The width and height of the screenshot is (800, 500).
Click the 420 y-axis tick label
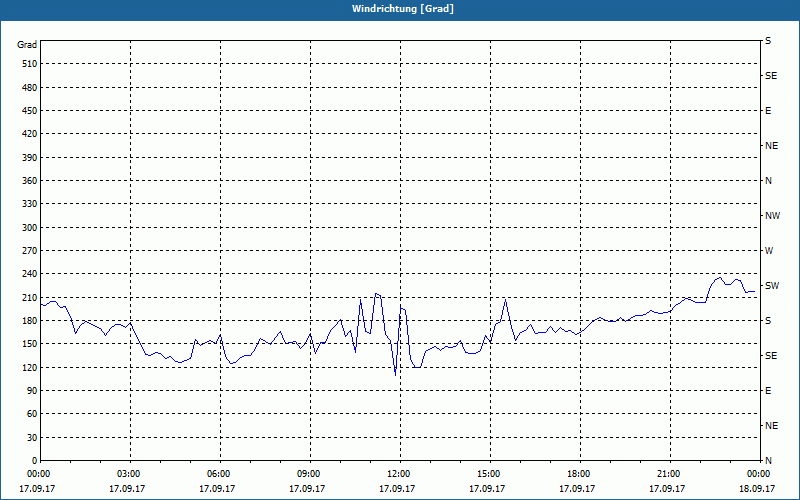click(30, 134)
